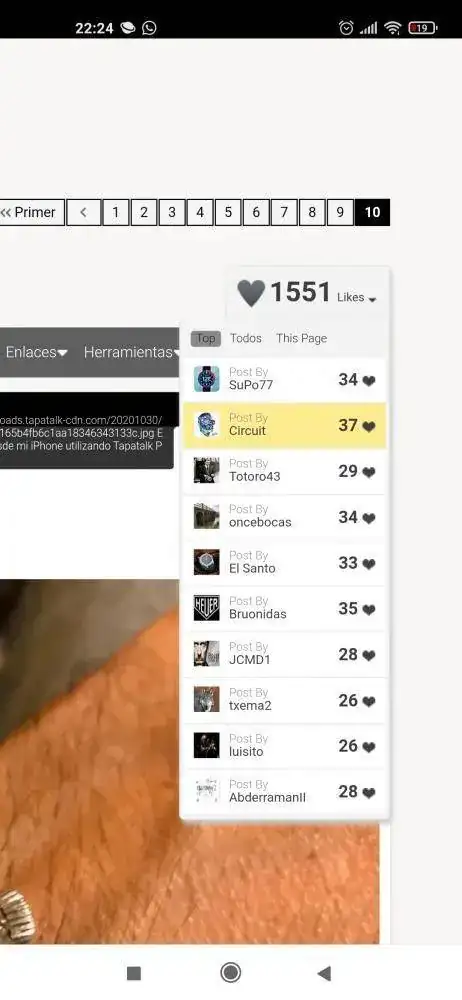Click the previous page arrow button

(84, 212)
